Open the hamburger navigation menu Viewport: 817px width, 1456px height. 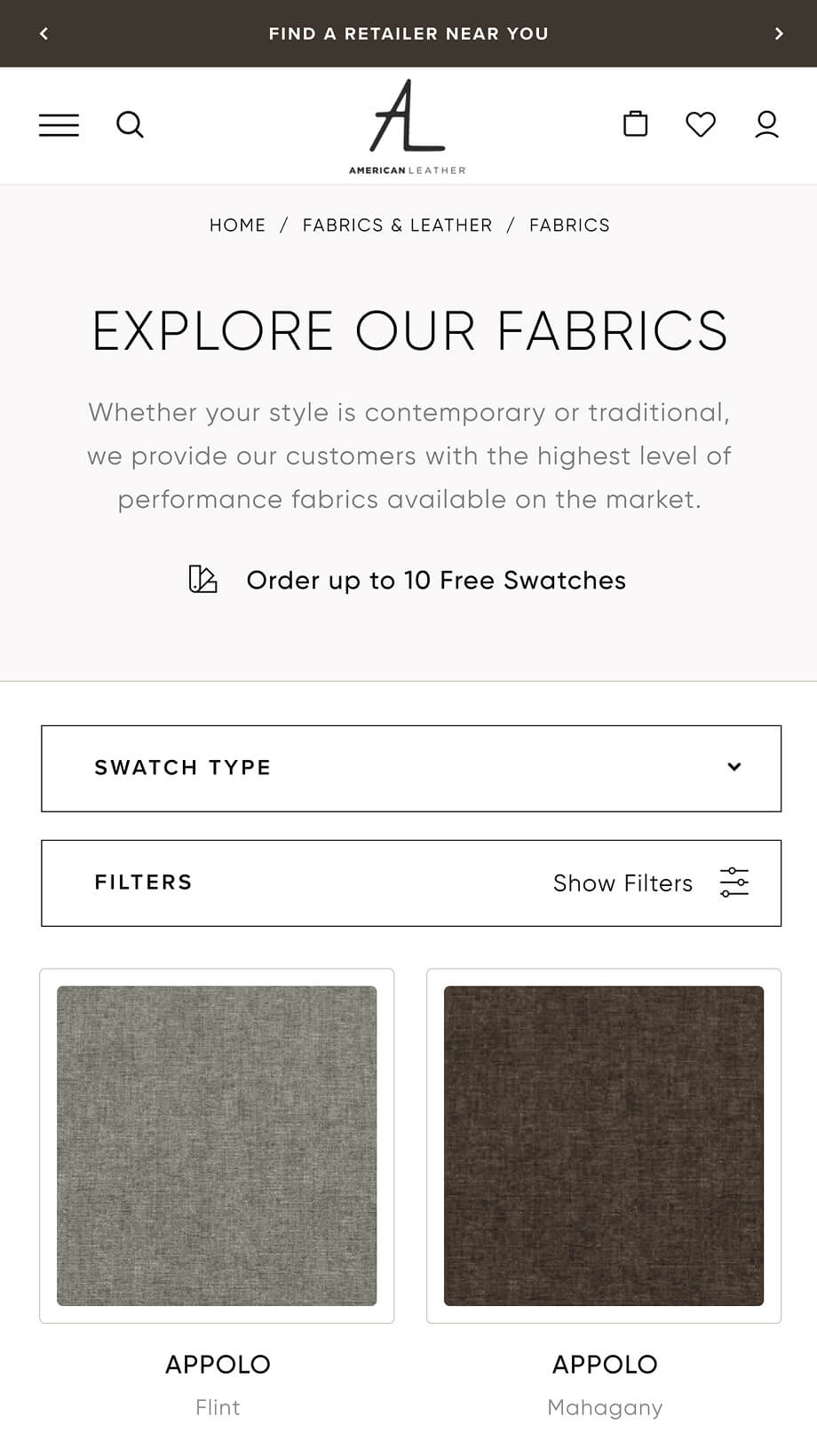point(59,125)
